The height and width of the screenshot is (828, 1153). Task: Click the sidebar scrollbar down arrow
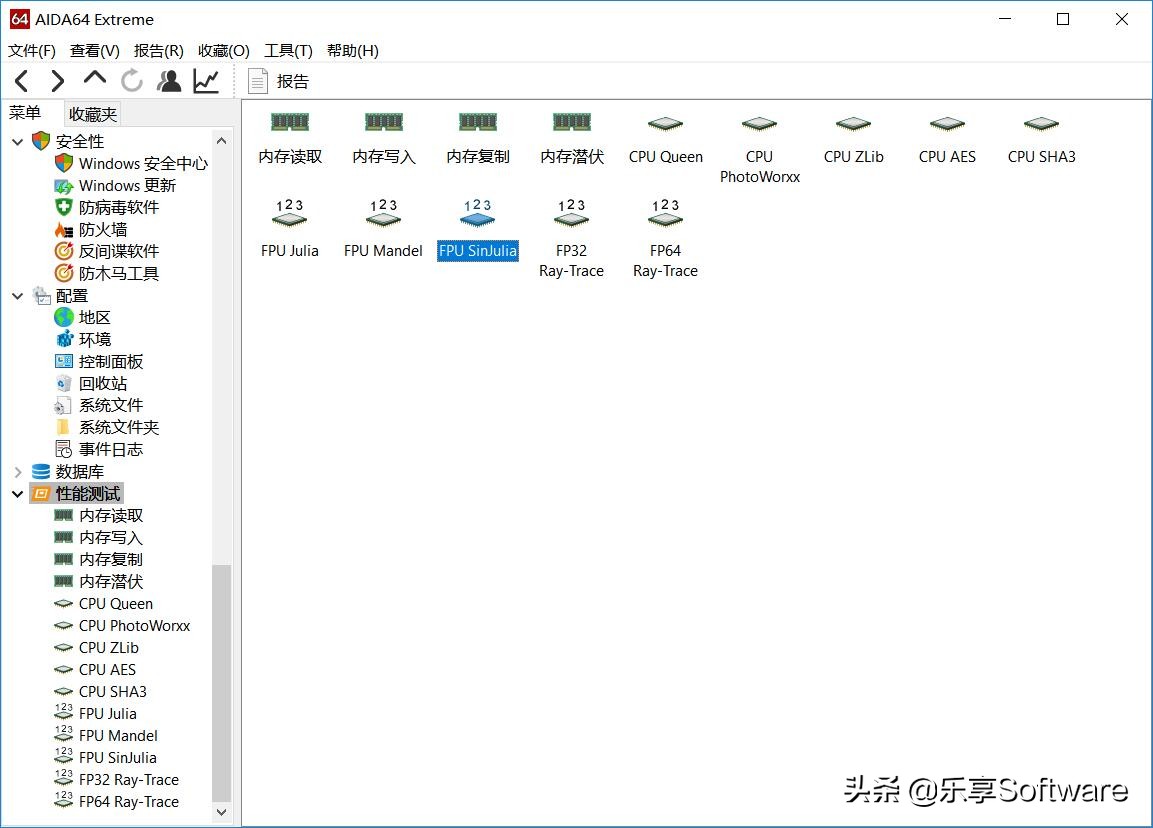pos(220,812)
